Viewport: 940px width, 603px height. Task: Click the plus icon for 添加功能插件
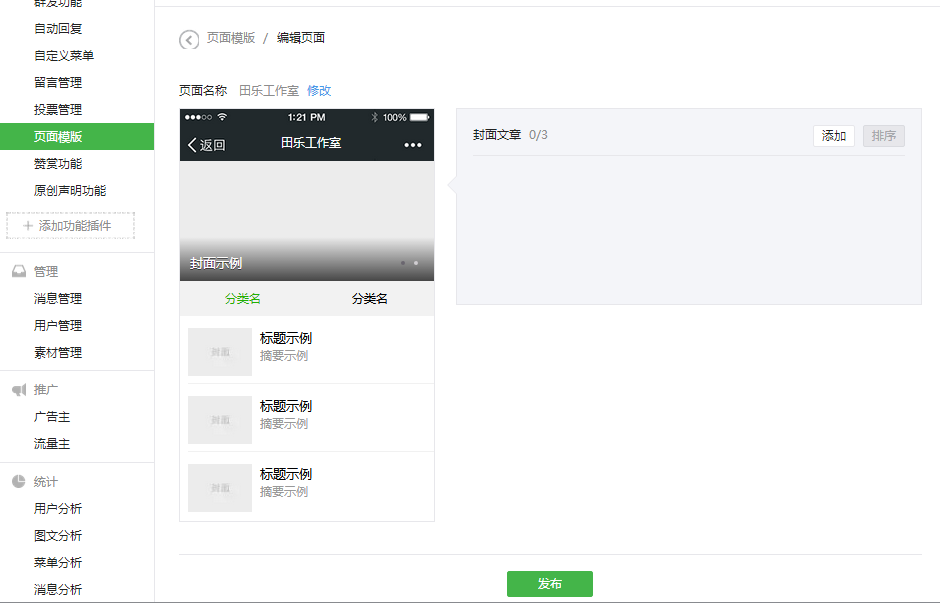pyautogui.click(x=28, y=226)
